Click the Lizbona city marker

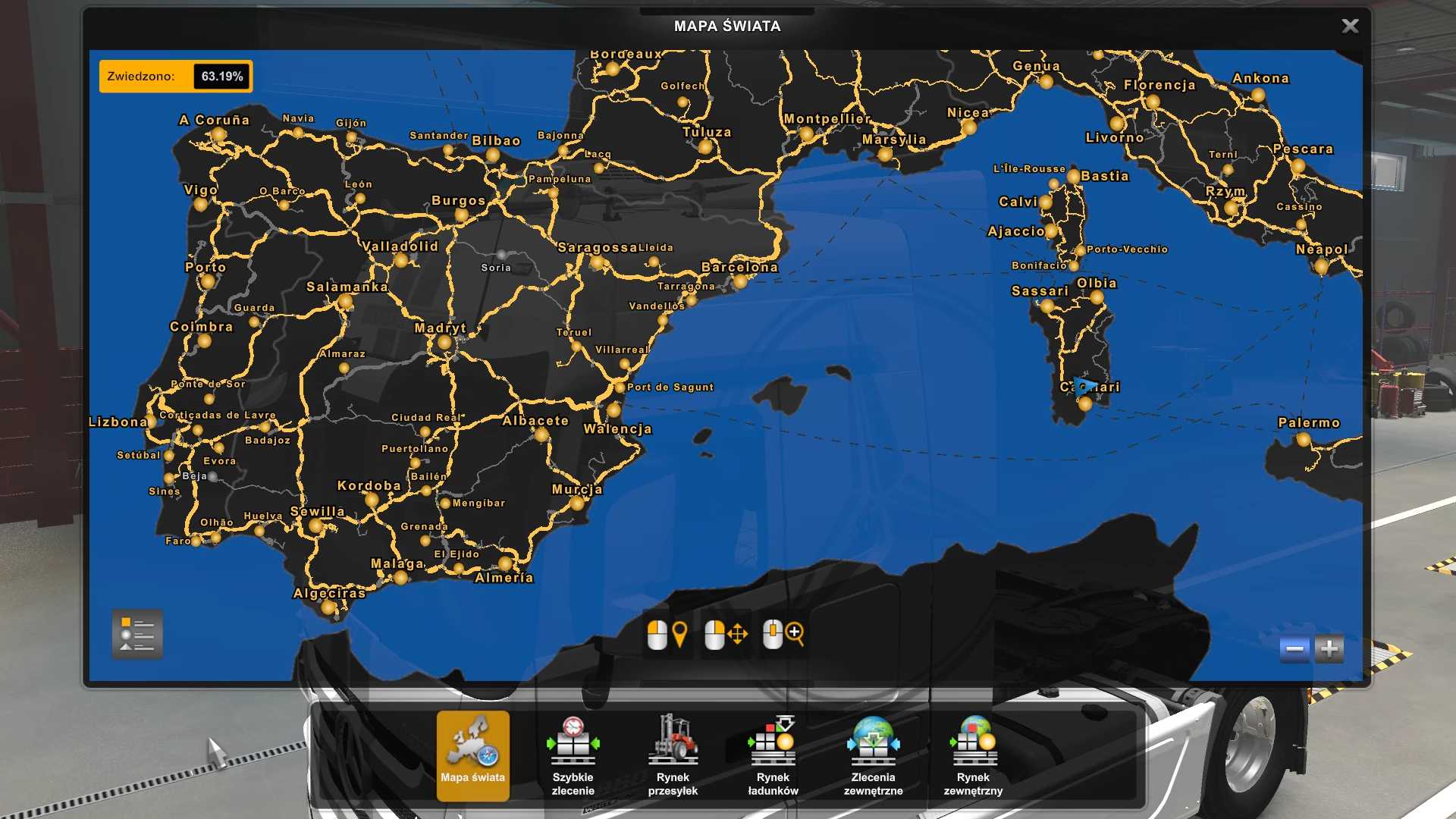pyautogui.click(x=151, y=422)
